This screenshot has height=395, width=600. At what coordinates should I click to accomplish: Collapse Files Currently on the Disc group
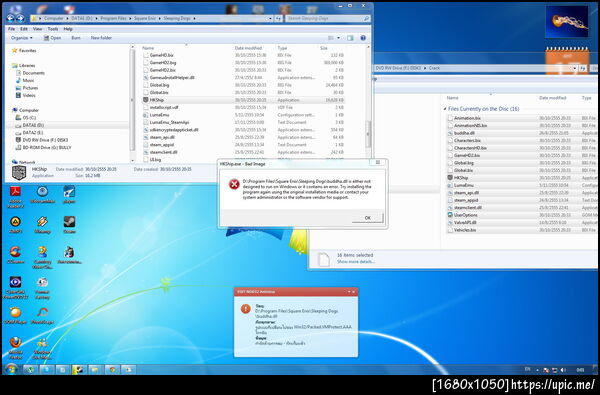click(445, 109)
